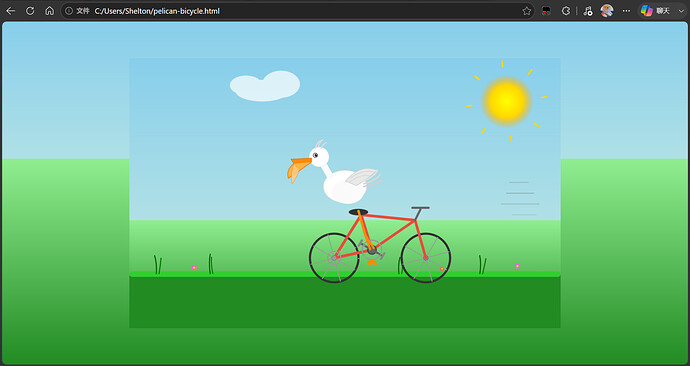Click the white cloud in the sky
Image resolution: width=690 pixels, height=366 pixels.
[265, 86]
